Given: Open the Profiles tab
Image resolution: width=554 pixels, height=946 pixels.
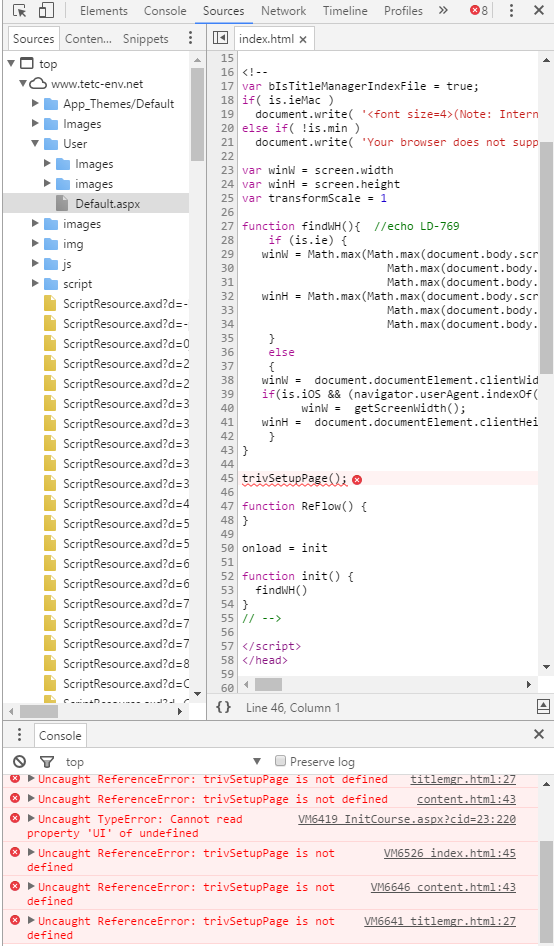Looking at the screenshot, I should [403, 11].
